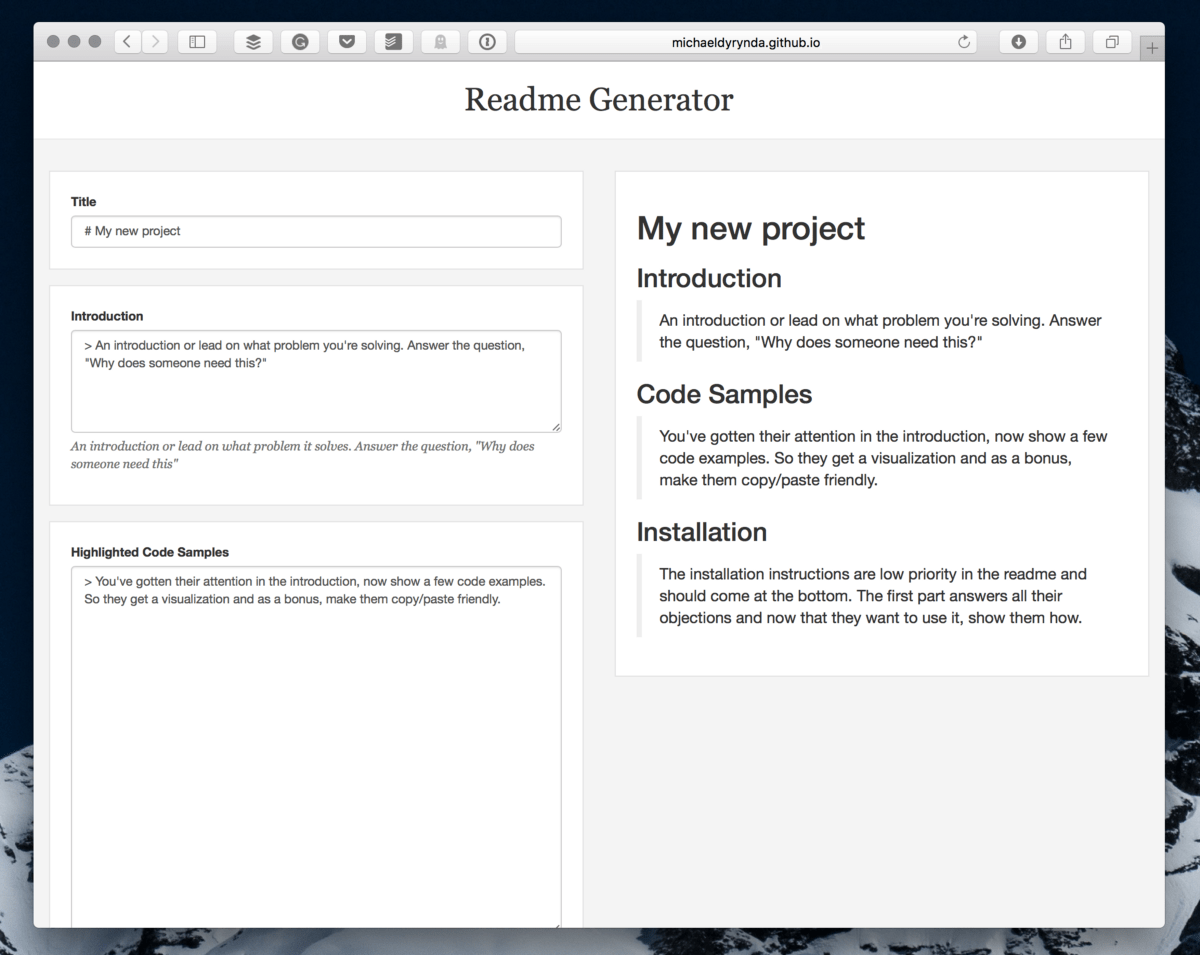Click the Ghostery ghost icon

pos(440,42)
